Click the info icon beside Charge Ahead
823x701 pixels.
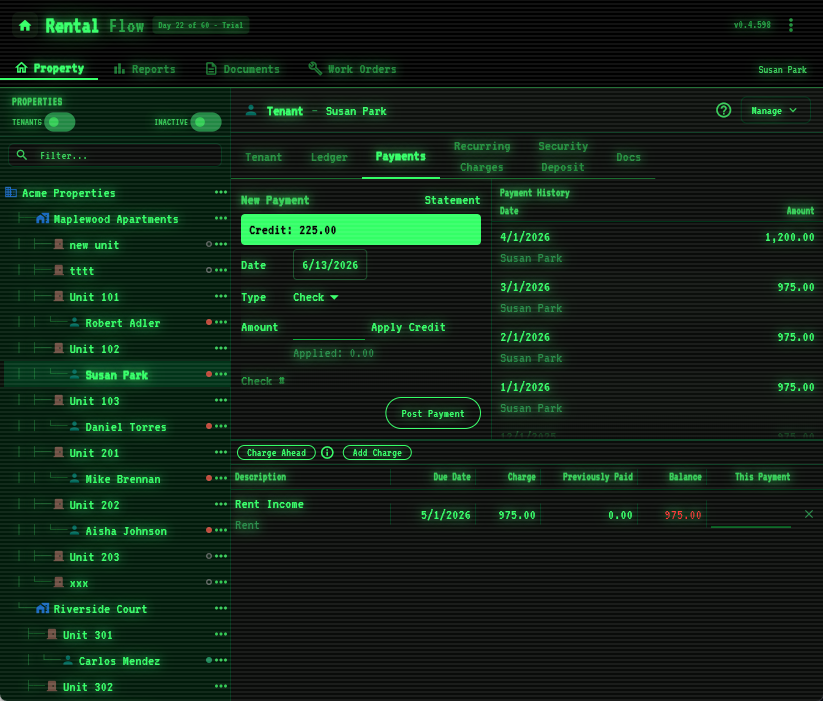[x=327, y=452]
